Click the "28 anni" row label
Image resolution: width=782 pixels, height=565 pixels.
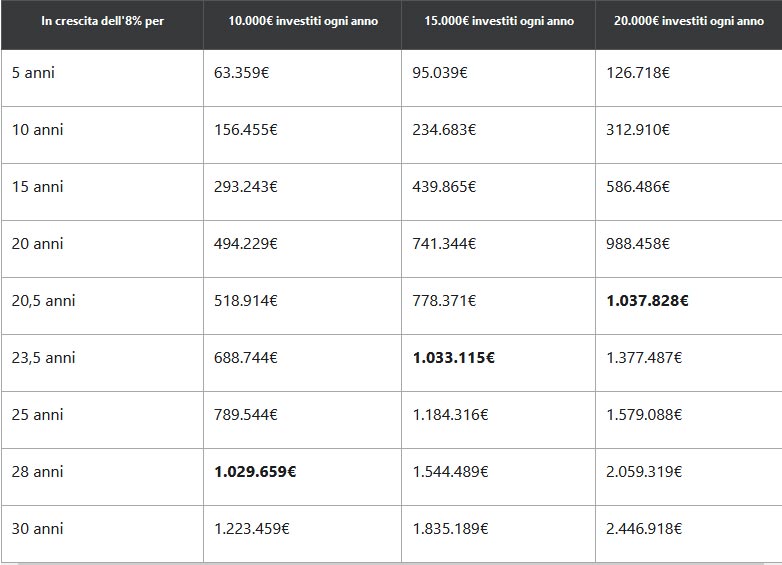tap(38, 471)
